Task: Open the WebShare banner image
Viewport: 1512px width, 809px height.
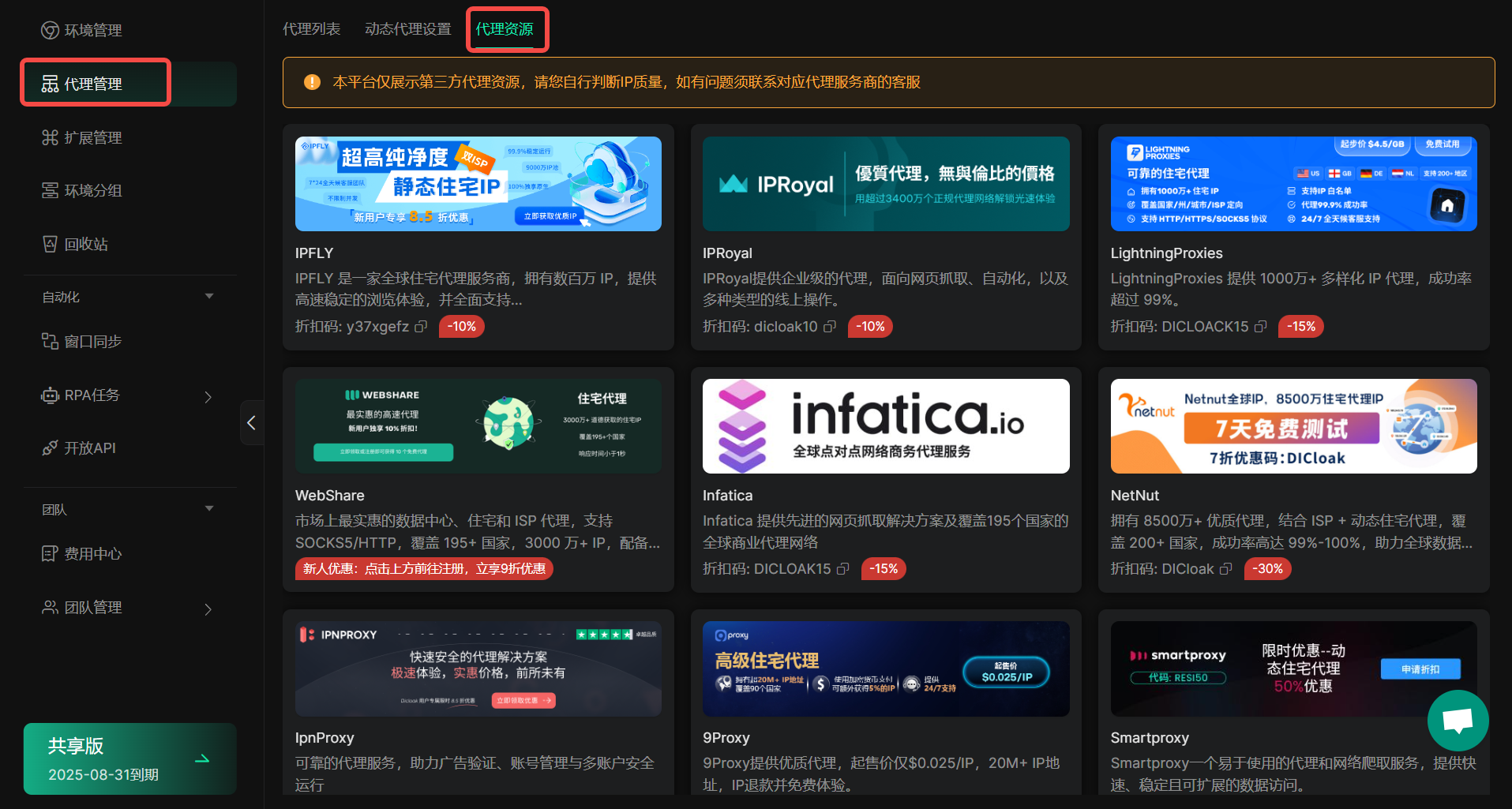Action: [478, 426]
